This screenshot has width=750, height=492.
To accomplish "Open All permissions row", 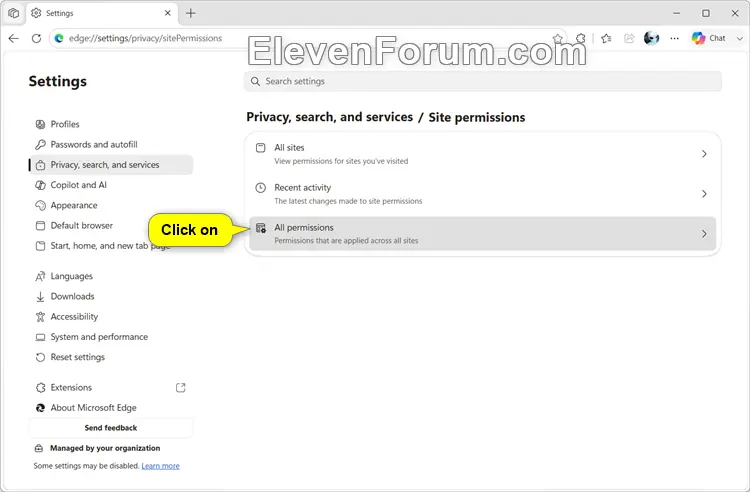I will click(483, 234).
